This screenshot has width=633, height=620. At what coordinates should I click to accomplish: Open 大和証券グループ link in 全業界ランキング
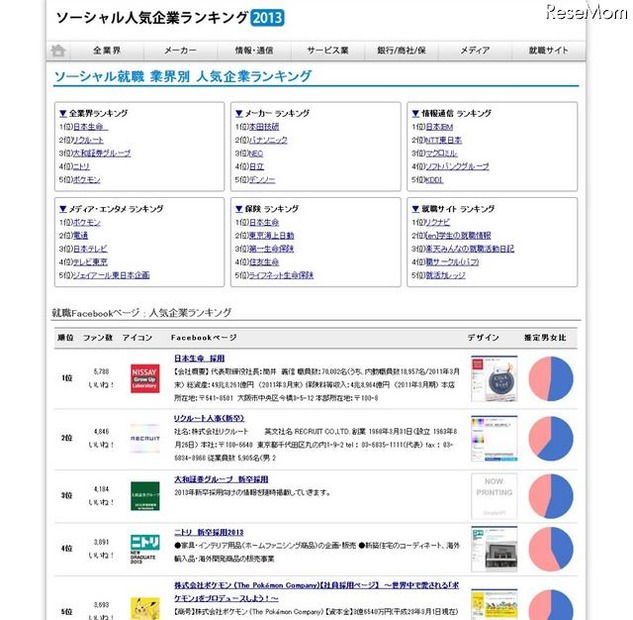(x=102, y=153)
